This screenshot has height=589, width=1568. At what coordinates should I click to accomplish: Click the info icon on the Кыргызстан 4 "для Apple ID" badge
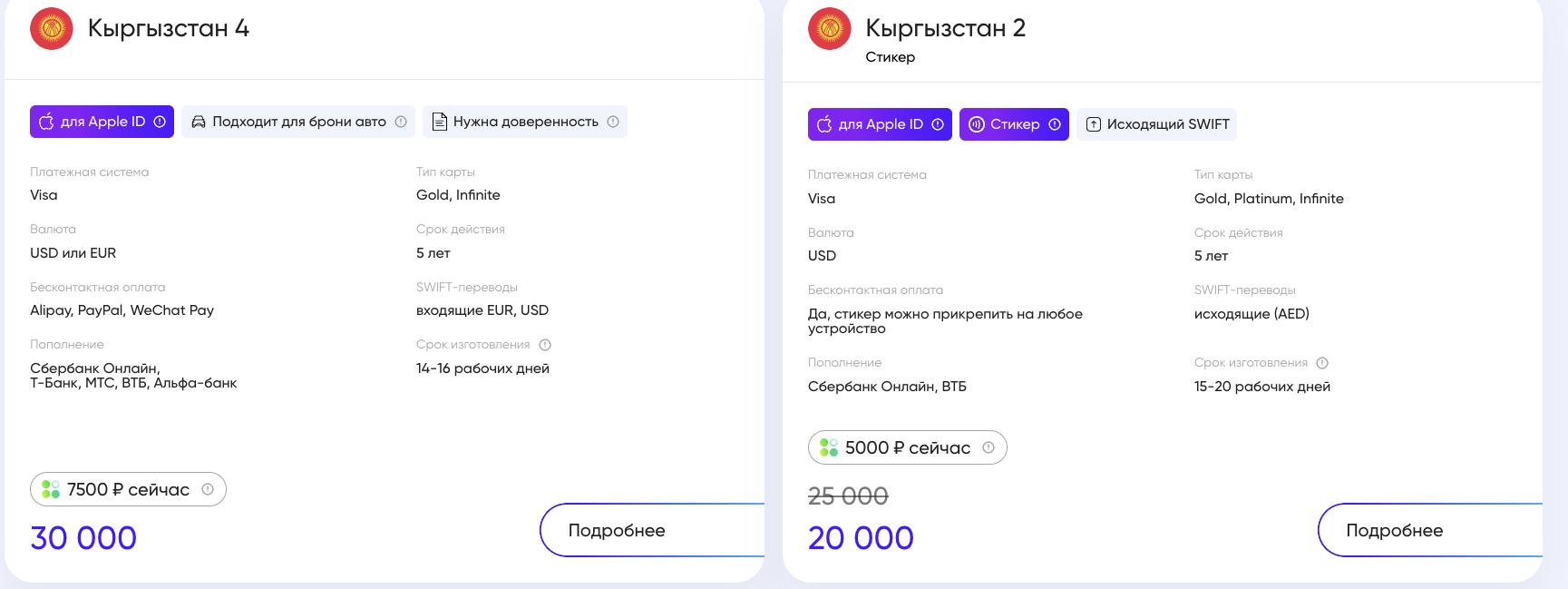(x=160, y=122)
